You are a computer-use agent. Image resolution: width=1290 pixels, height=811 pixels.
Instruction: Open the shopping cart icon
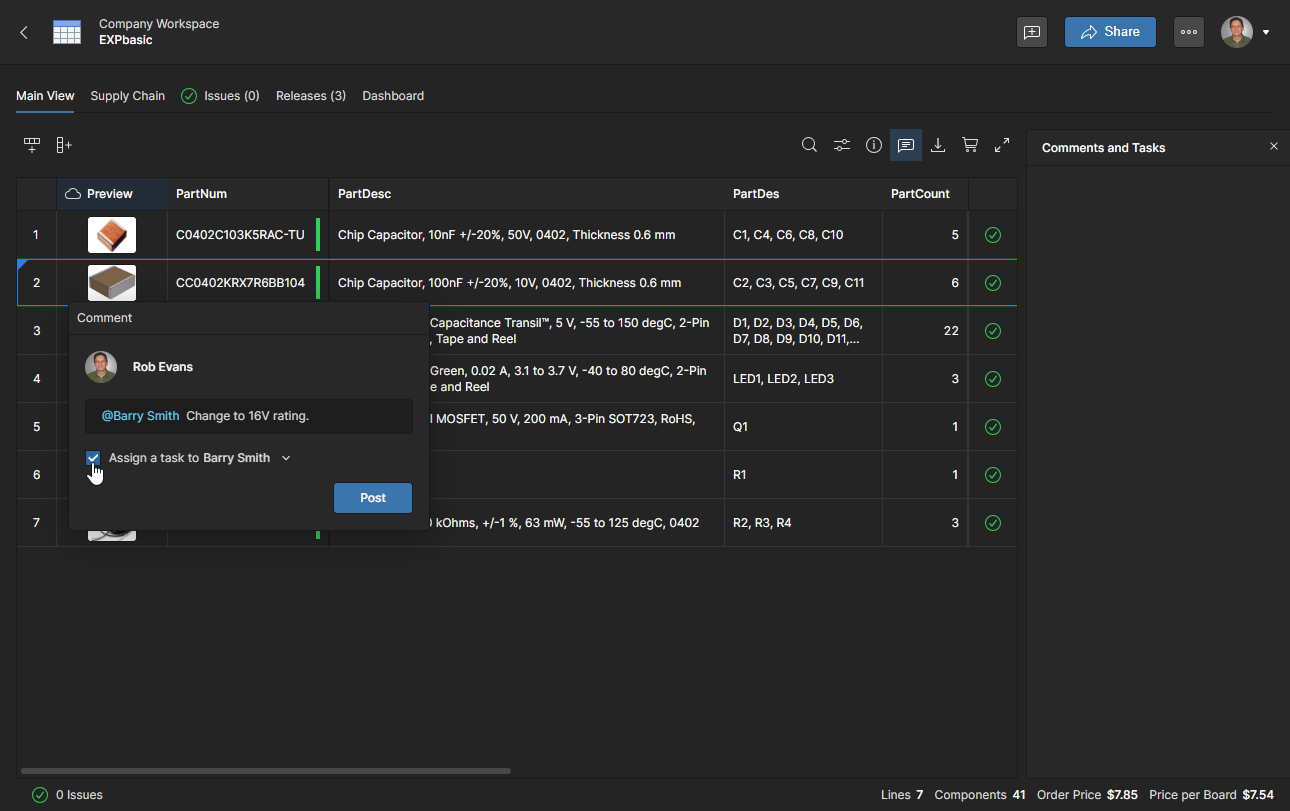coord(970,145)
